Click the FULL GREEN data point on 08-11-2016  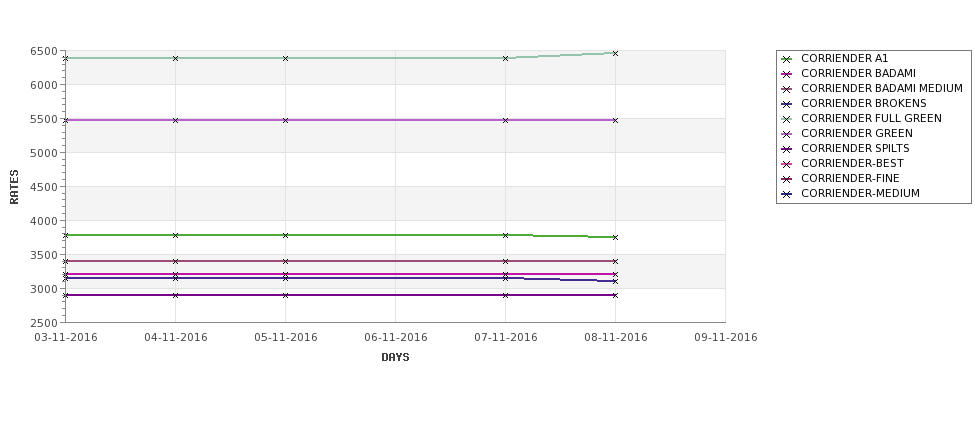point(616,53)
